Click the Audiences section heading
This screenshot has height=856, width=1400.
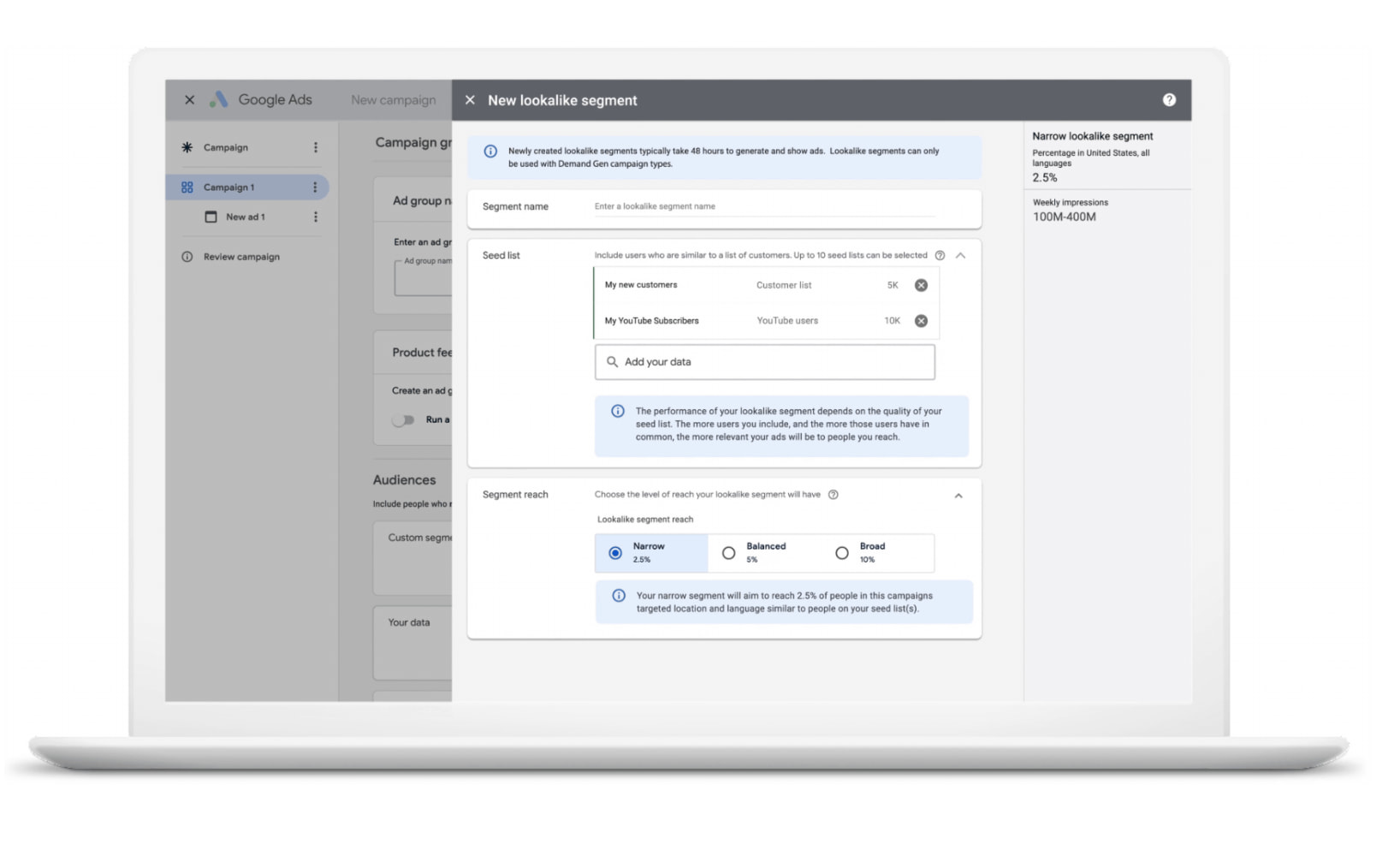405,480
